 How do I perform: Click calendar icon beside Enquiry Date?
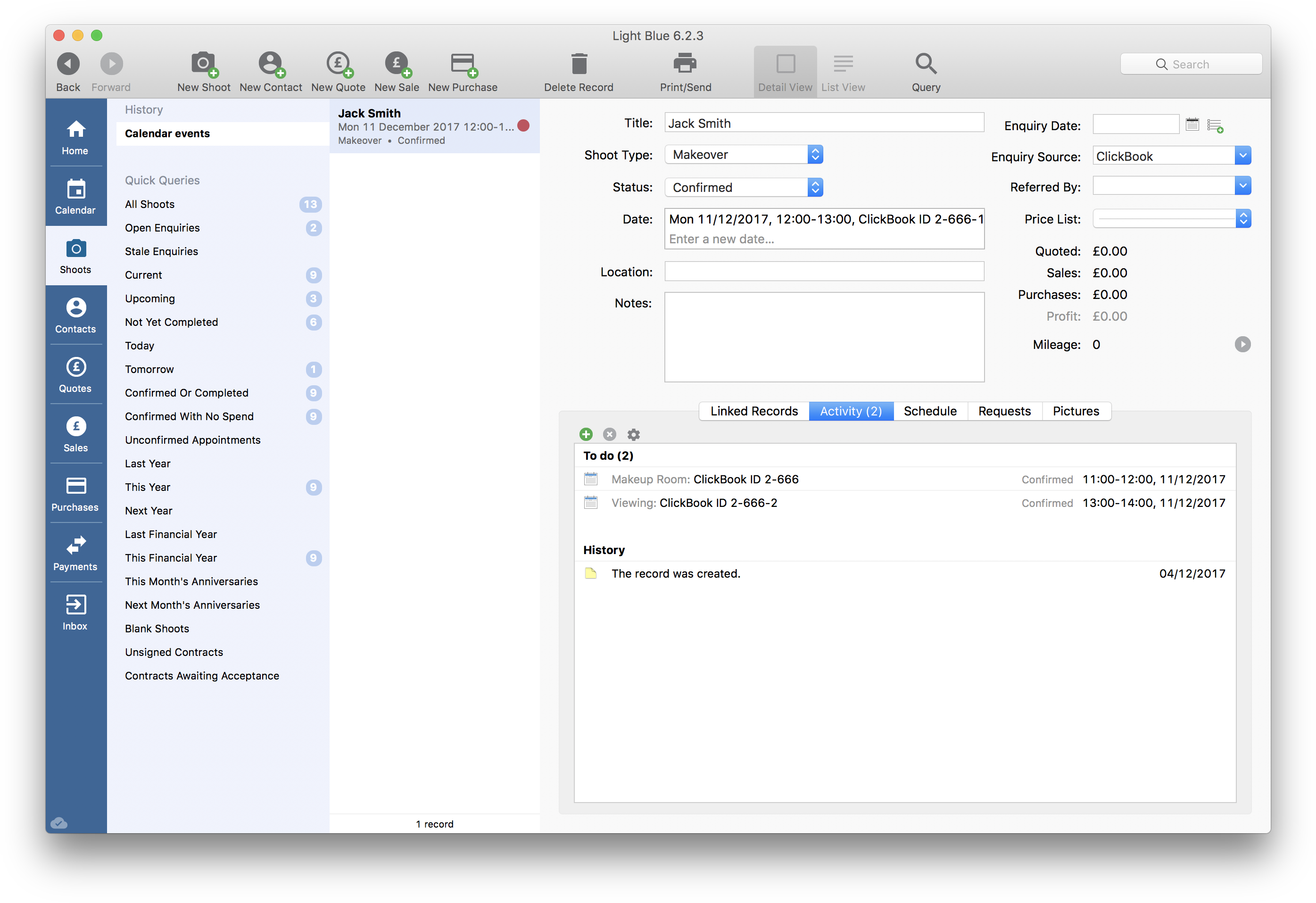click(1192, 124)
